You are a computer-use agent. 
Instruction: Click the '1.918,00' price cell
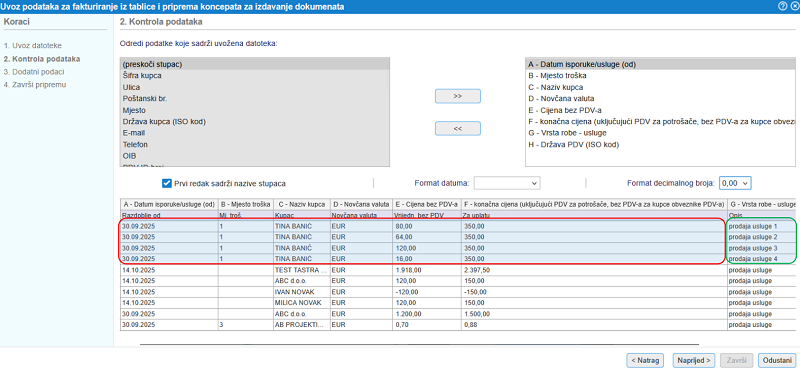(427, 269)
